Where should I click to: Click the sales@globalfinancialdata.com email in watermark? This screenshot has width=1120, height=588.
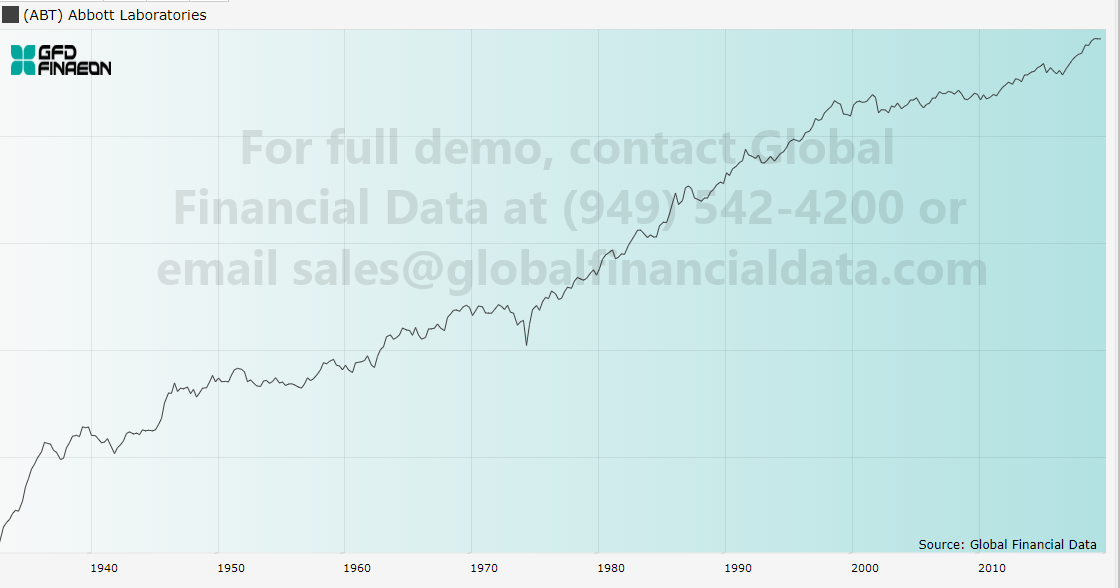[640, 269]
